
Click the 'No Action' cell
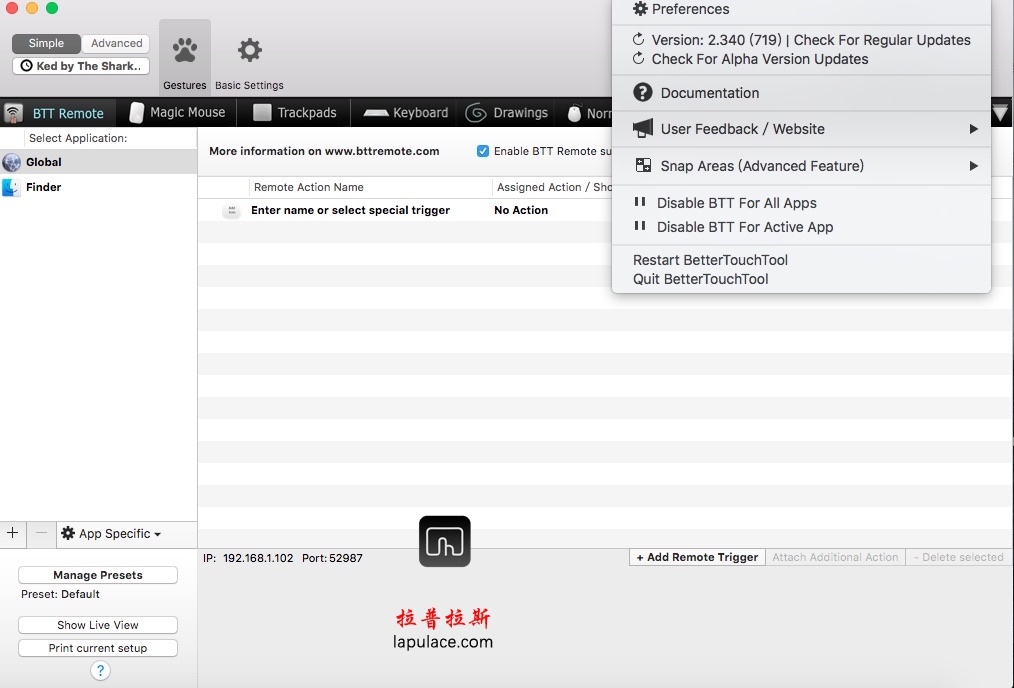point(521,210)
